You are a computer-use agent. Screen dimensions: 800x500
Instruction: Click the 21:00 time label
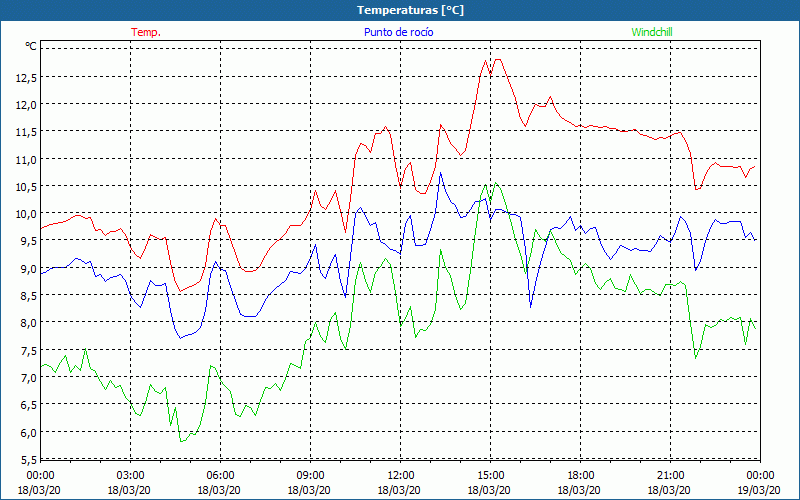click(670, 476)
